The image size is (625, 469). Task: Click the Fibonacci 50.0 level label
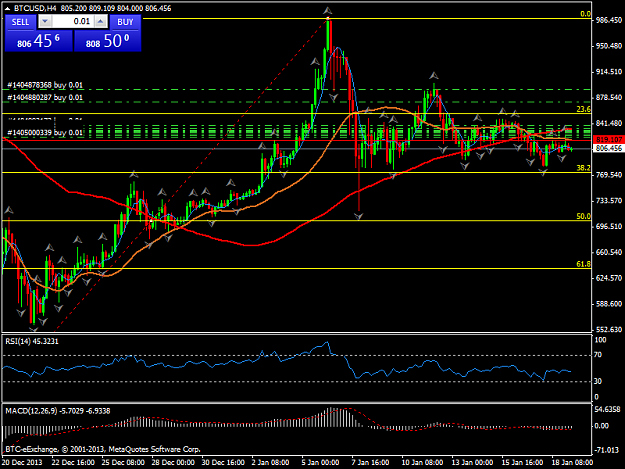[584, 216]
